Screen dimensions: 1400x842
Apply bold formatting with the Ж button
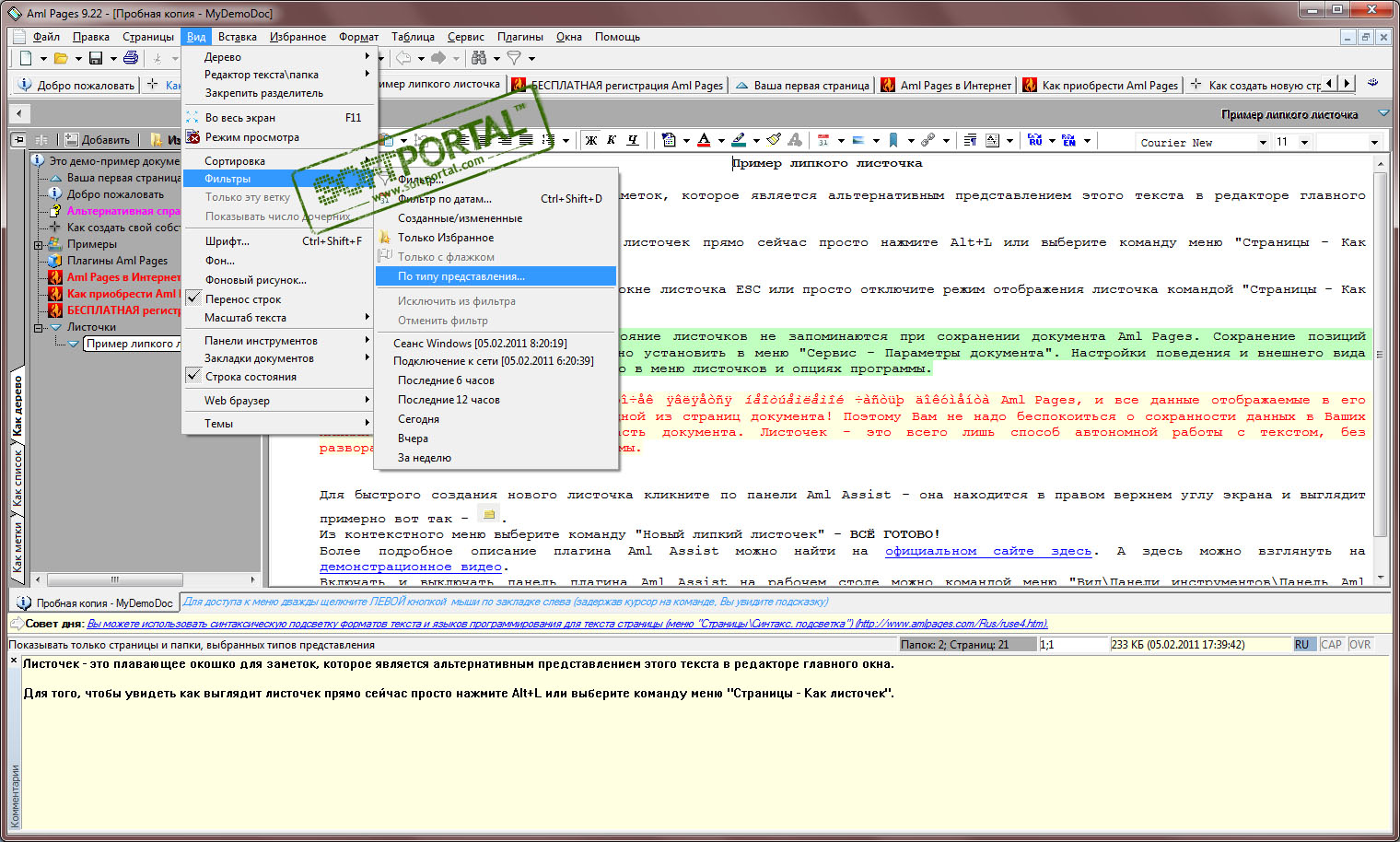click(591, 140)
